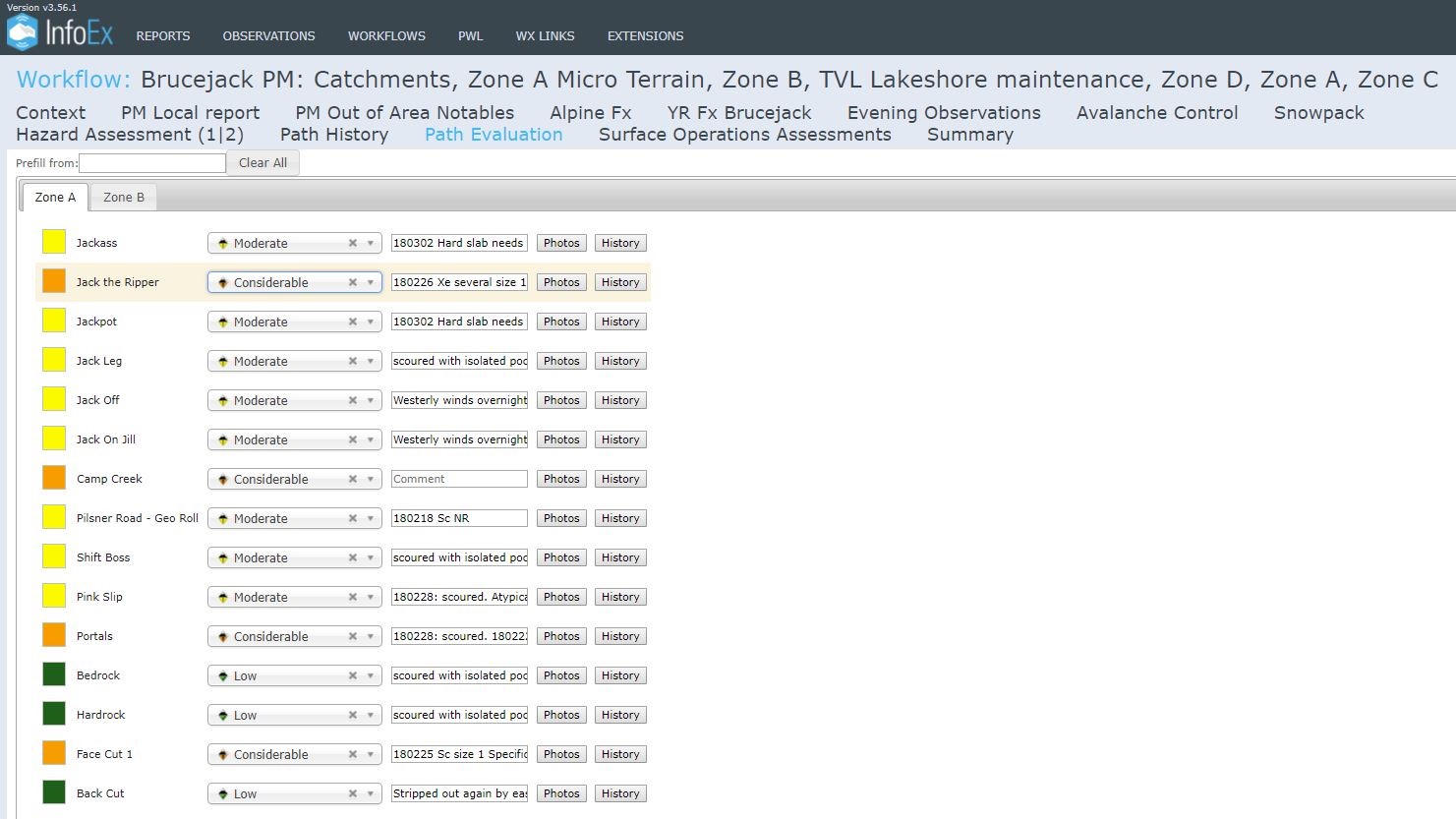Clear the Portals rating using x icon
This screenshot has width=1456, height=819.
click(x=352, y=636)
